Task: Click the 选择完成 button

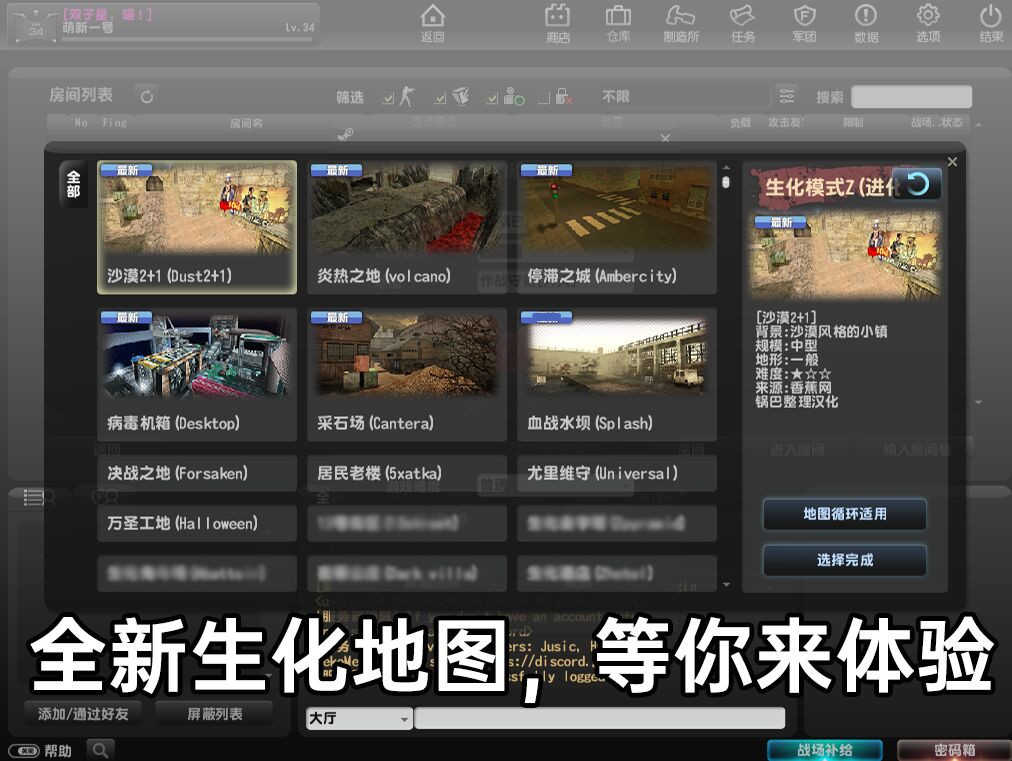Action: (x=844, y=560)
